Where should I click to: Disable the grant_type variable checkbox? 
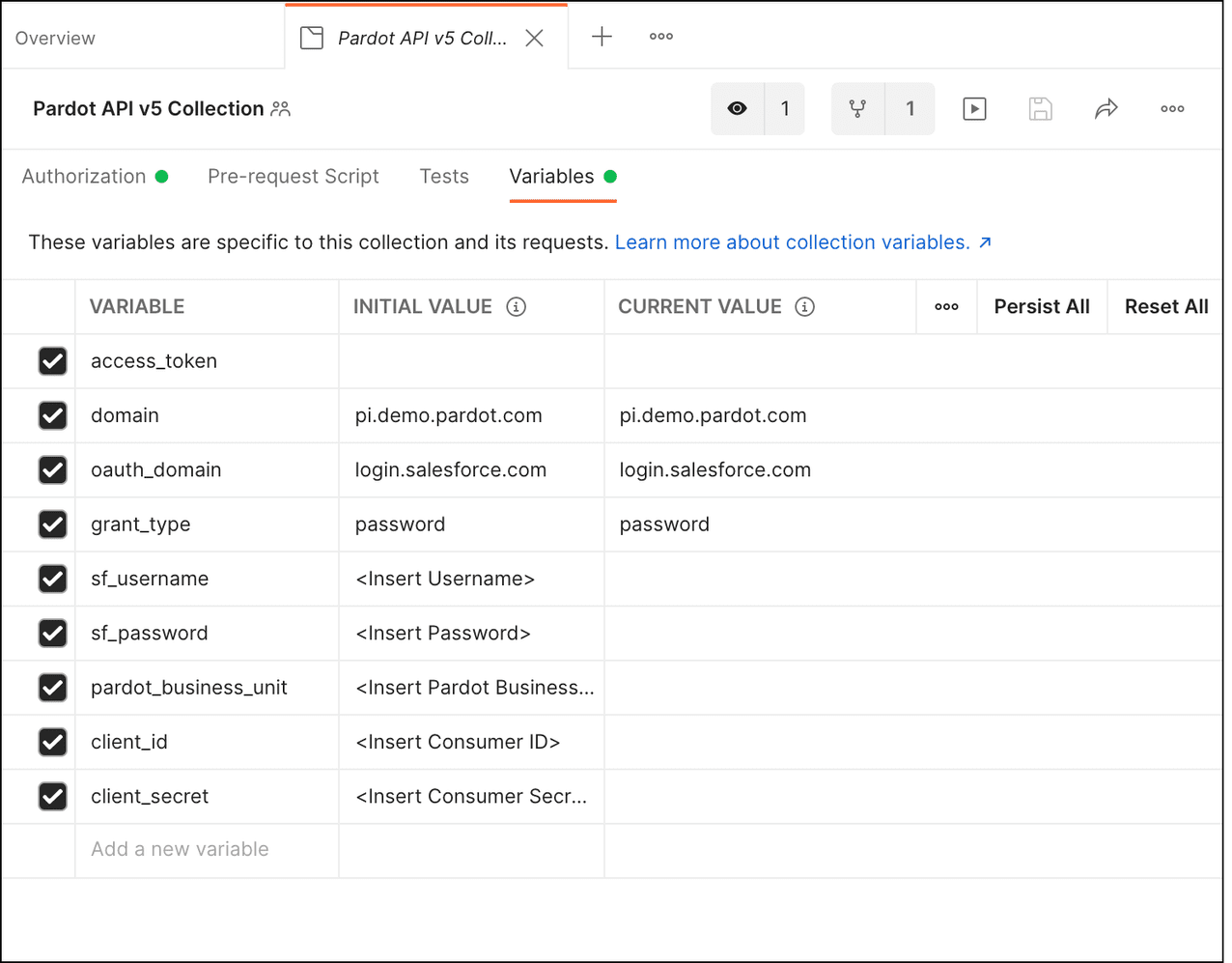(x=52, y=524)
